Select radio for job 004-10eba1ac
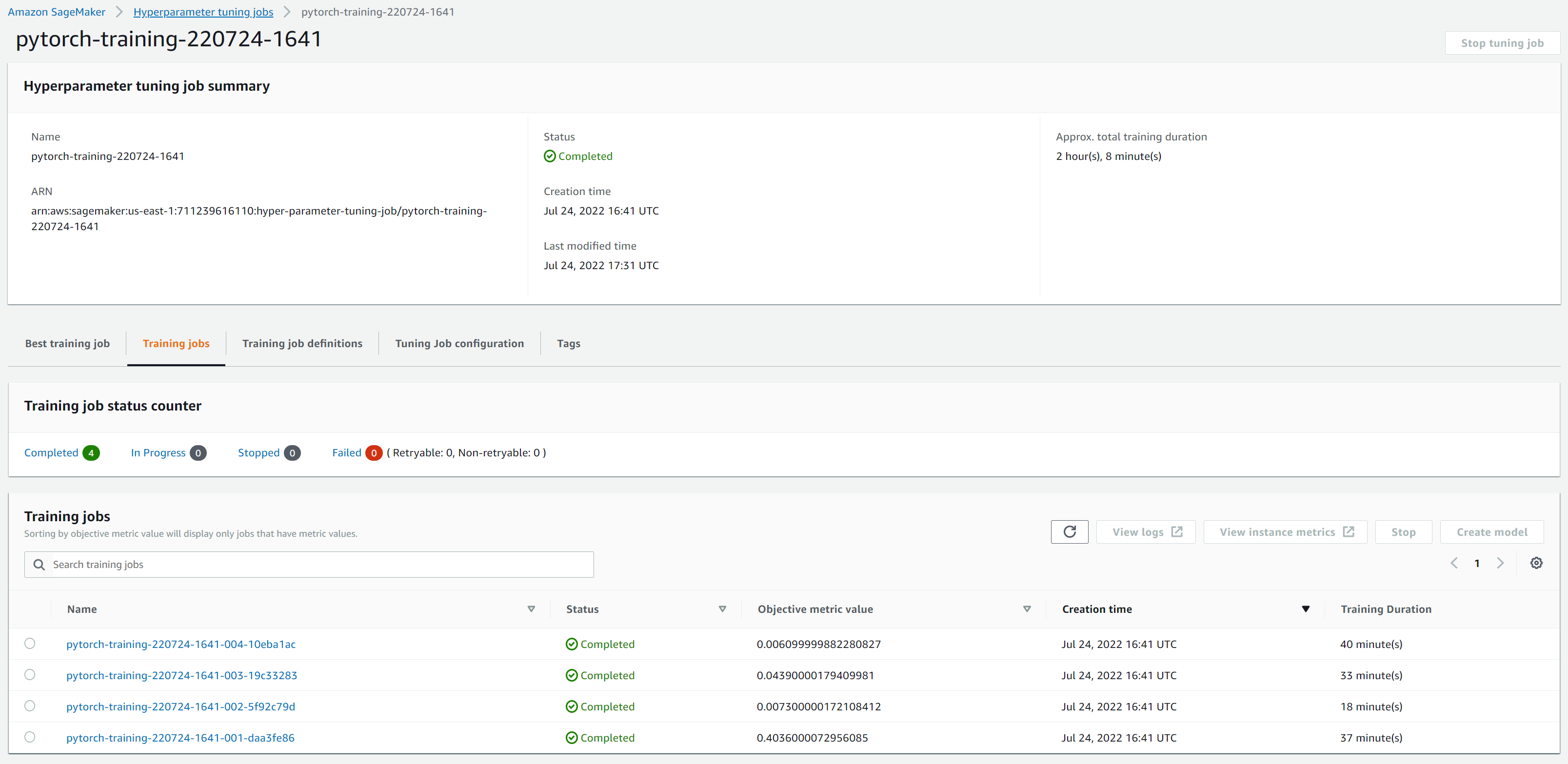The width and height of the screenshot is (1568, 764). tap(30, 643)
